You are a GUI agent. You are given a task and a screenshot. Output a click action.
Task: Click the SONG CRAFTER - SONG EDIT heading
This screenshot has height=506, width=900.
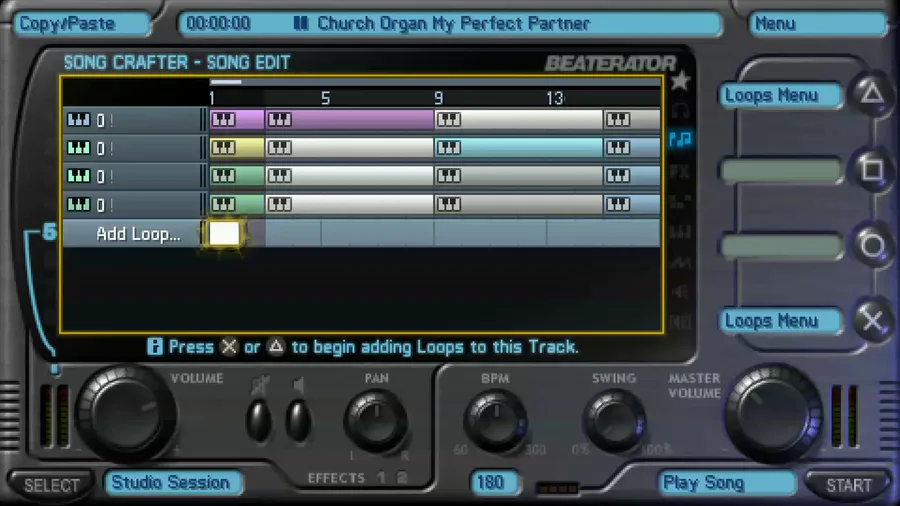(x=177, y=63)
